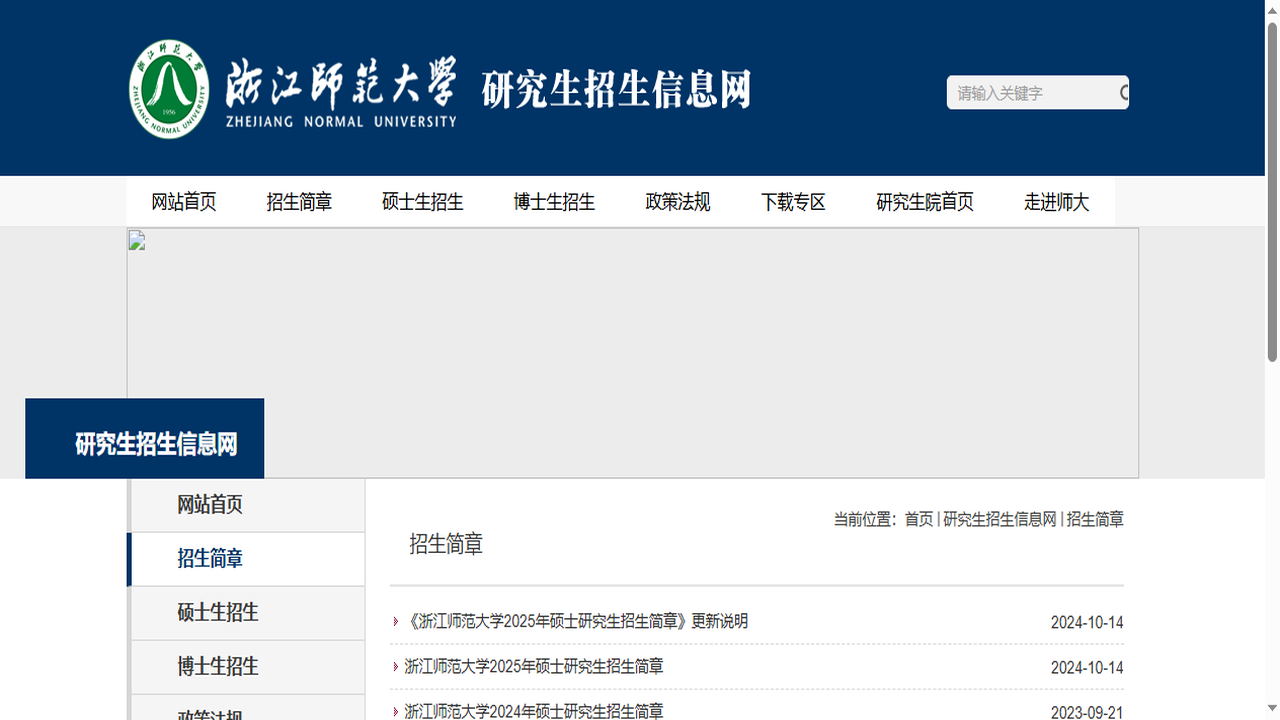Open the 《2025年硕士研究生招生简章》更新说明 notice
This screenshot has width=1280, height=720.
pos(578,621)
